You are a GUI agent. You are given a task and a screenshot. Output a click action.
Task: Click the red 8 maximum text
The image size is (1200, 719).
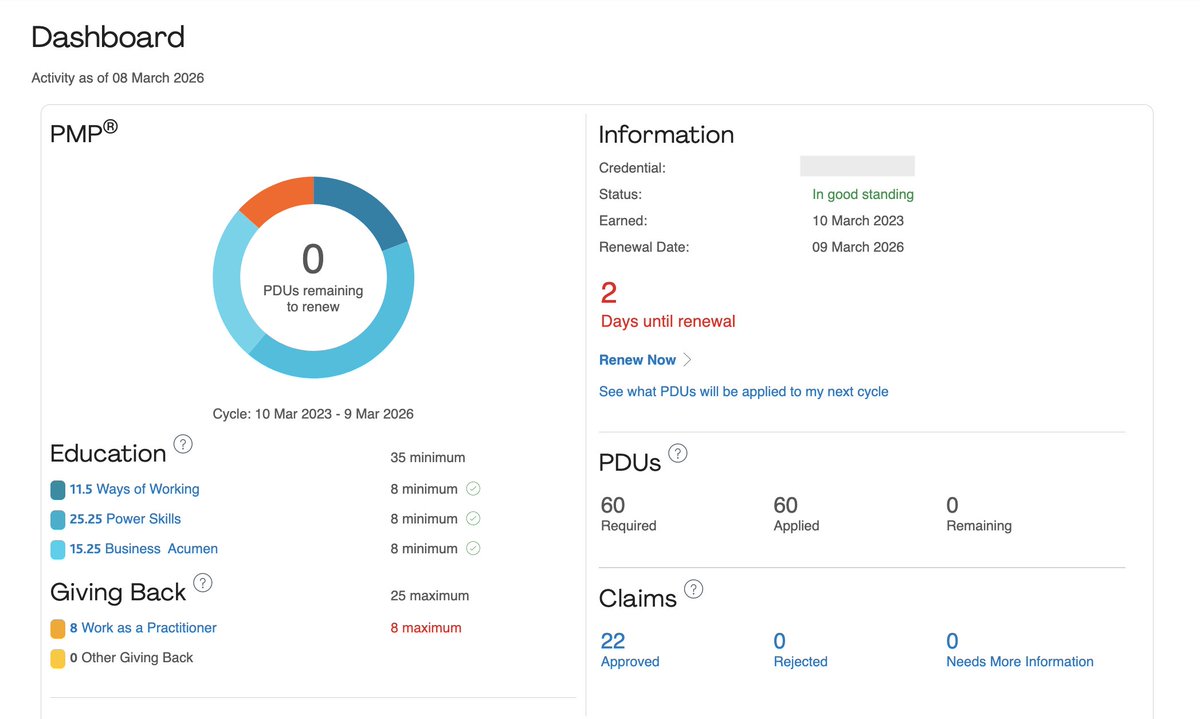426,628
